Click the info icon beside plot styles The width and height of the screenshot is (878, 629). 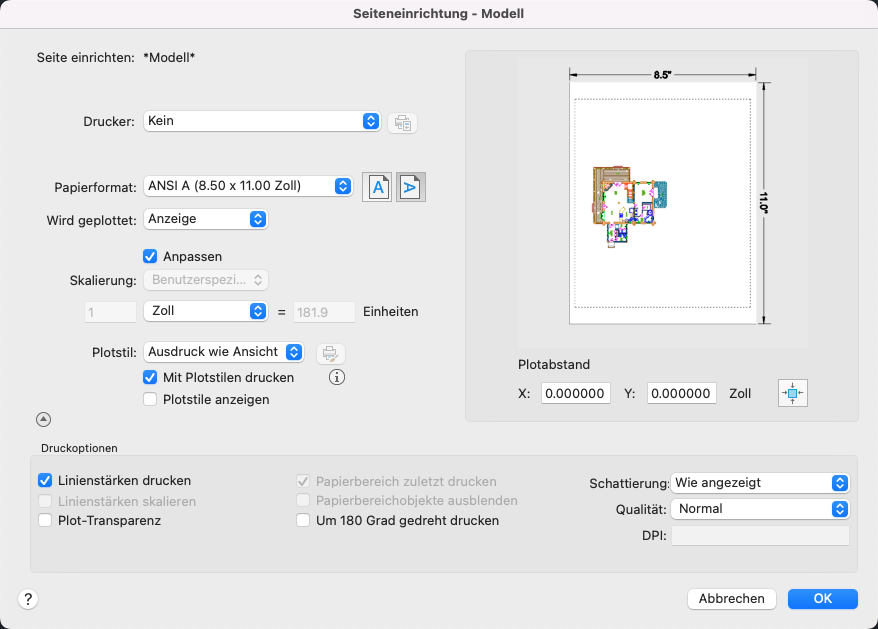point(337,378)
